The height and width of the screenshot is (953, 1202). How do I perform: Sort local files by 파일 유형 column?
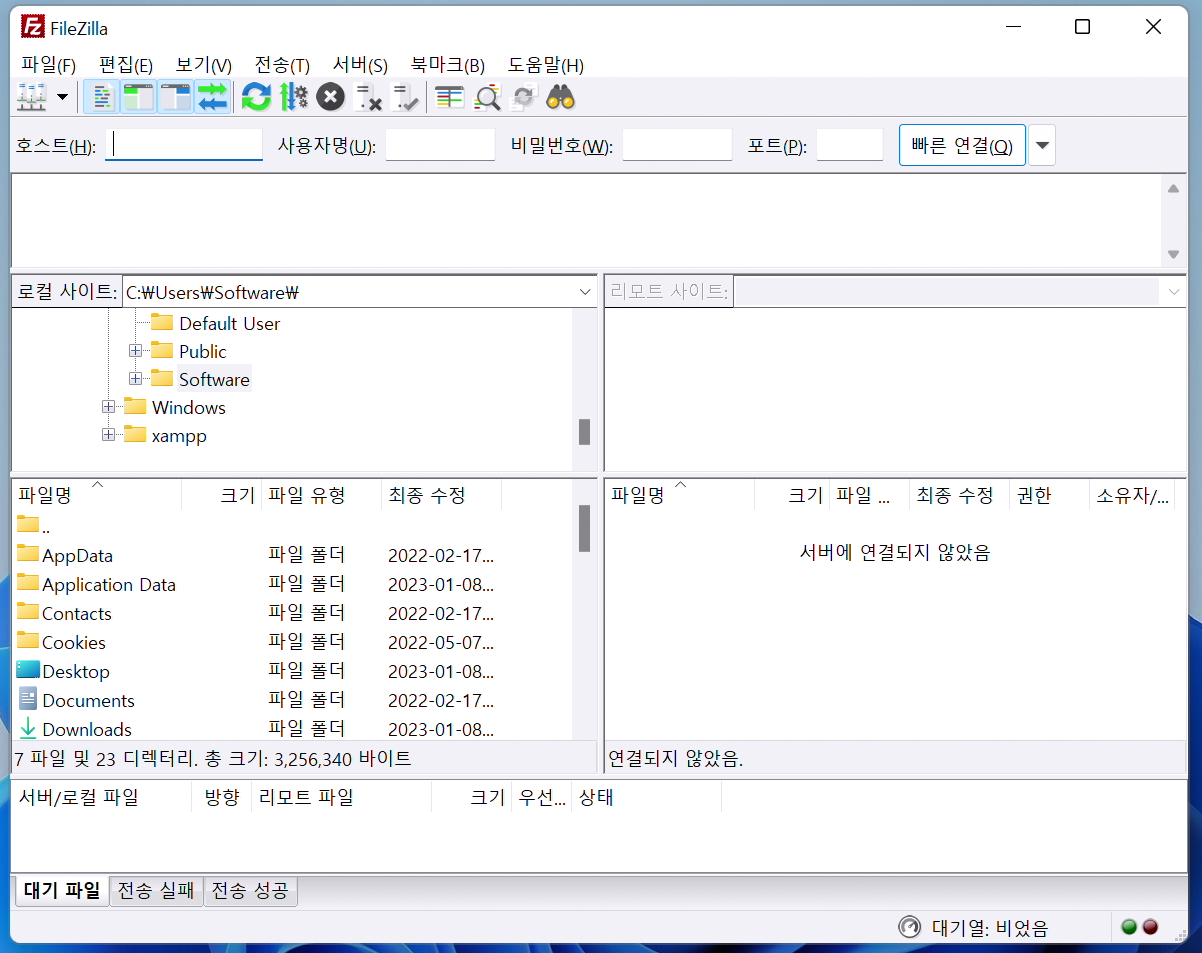click(321, 495)
